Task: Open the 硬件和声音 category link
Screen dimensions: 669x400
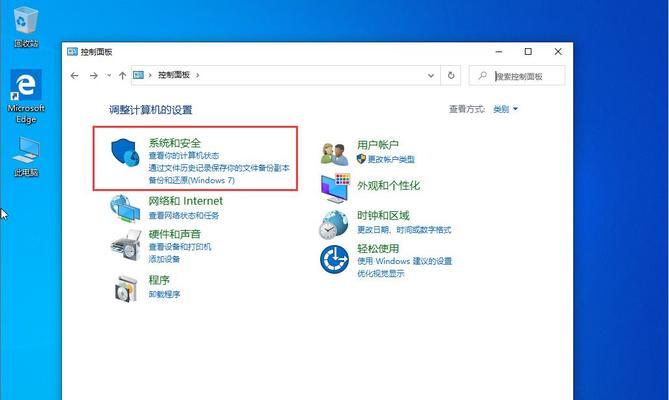Action: [175, 234]
